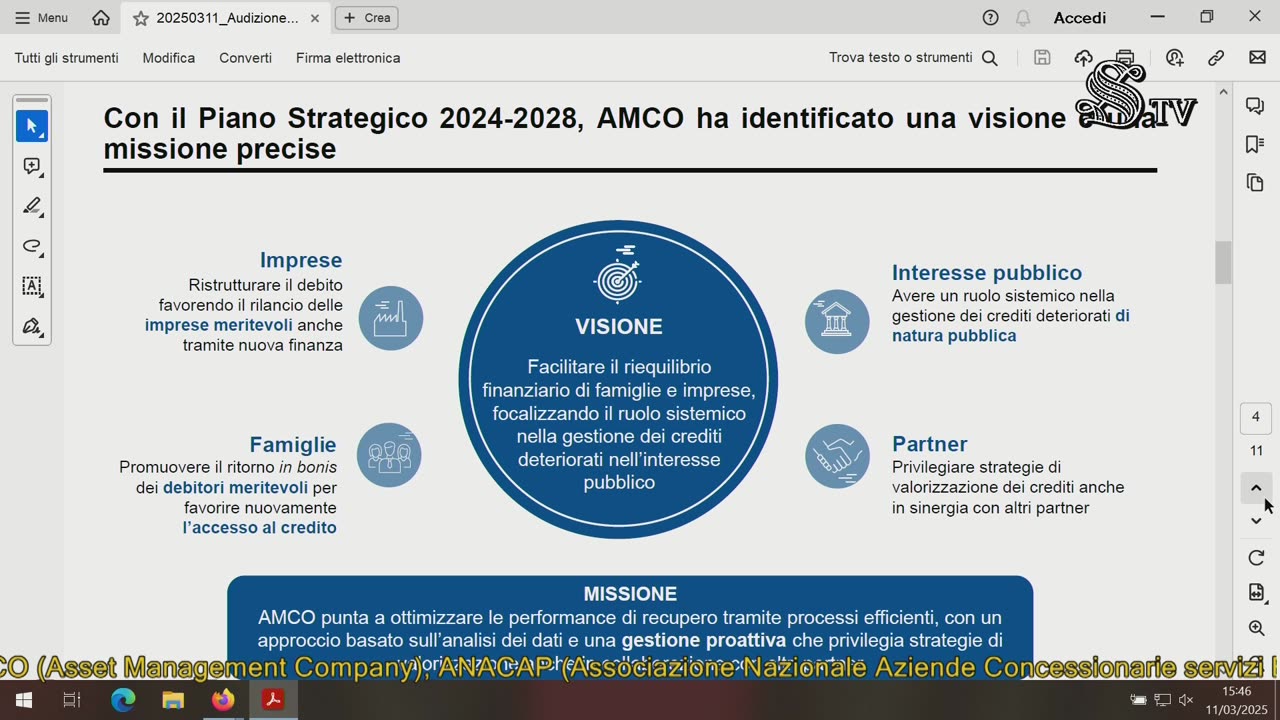Viewport: 1280px width, 720px height.
Task: Click the VISIONE heading in circle
Action: [618, 327]
